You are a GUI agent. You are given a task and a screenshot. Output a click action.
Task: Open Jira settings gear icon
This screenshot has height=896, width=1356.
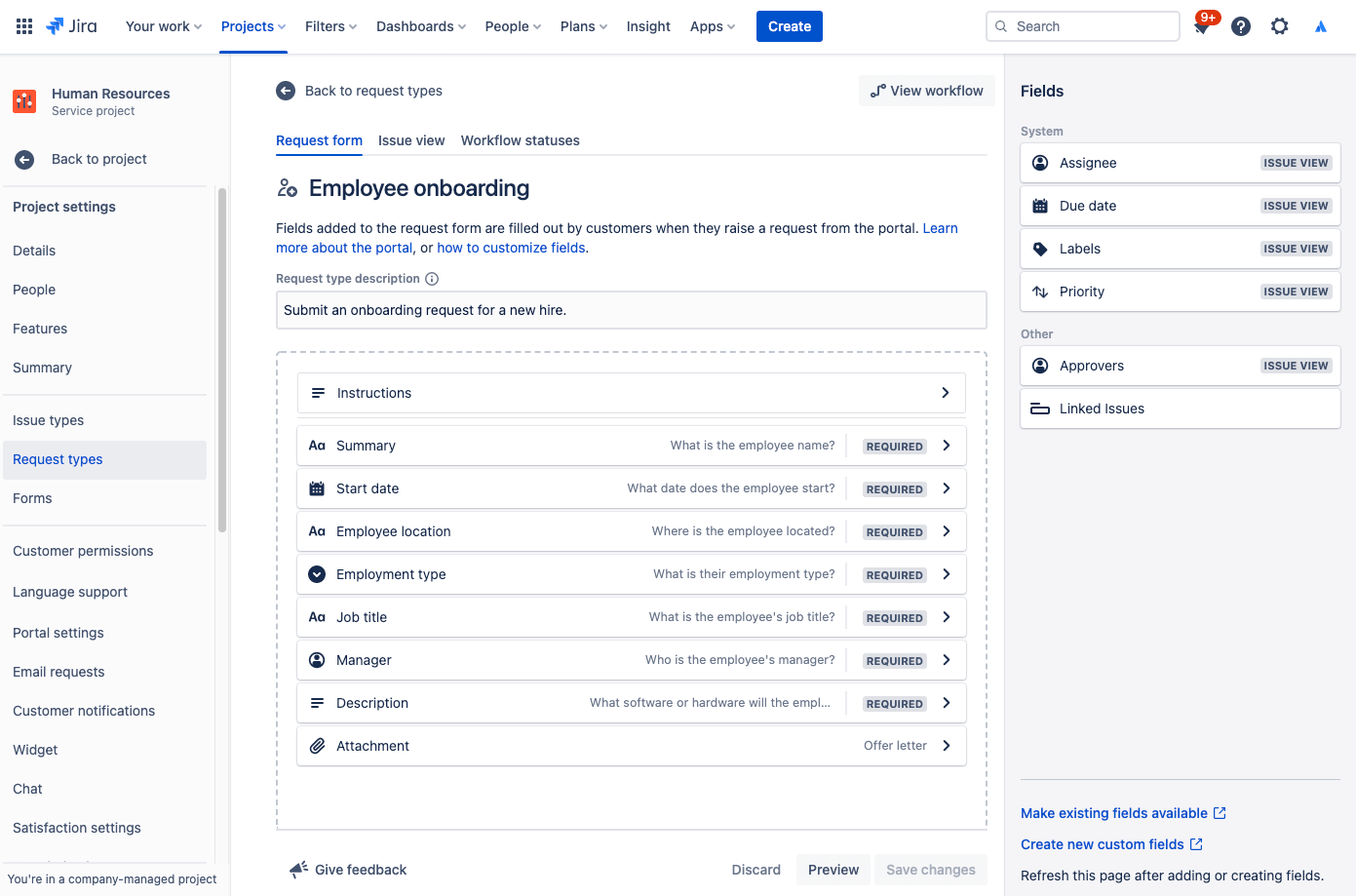(x=1279, y=26)
